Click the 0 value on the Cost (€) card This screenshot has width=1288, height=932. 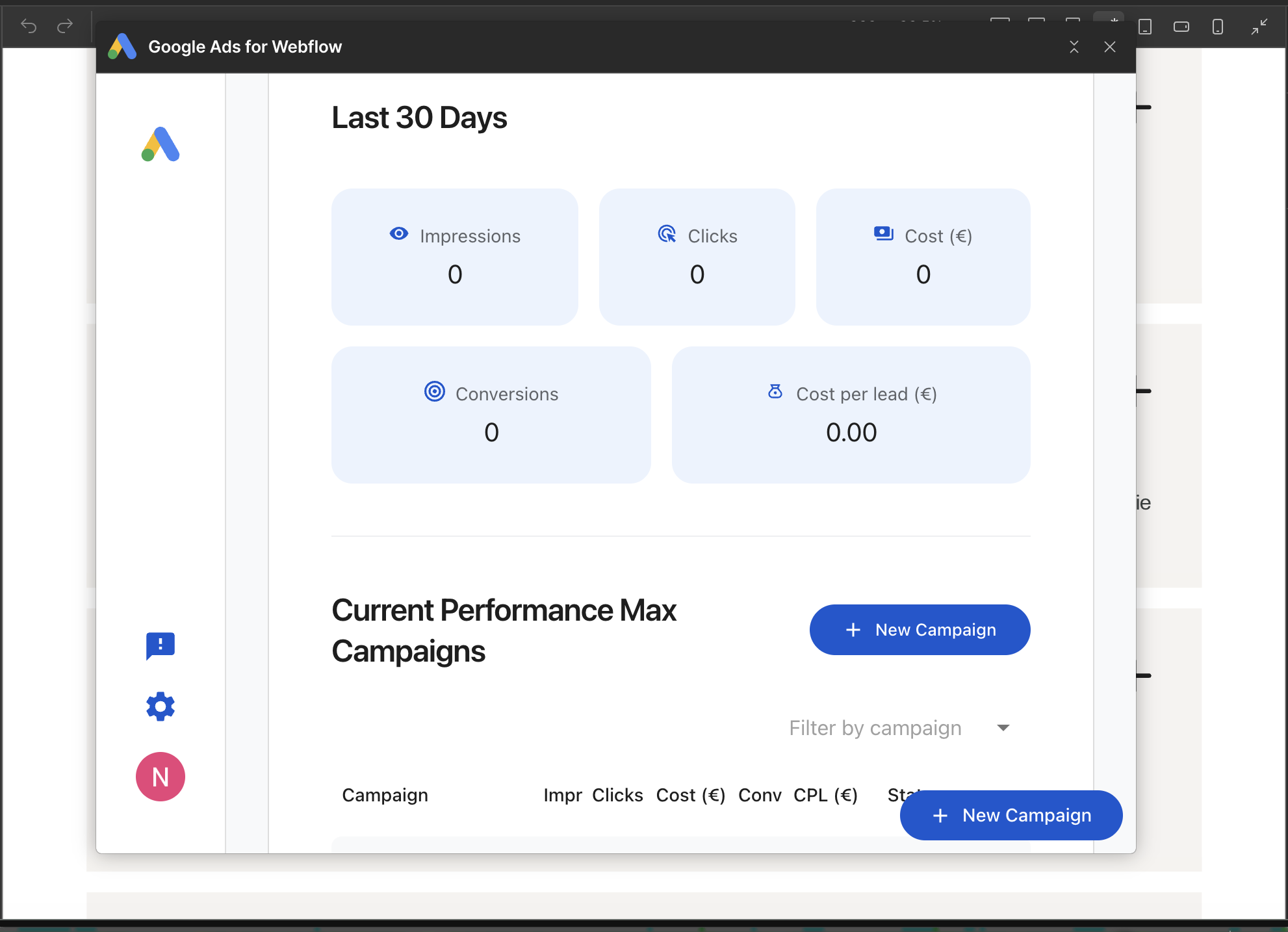click(x=923, y=274)
